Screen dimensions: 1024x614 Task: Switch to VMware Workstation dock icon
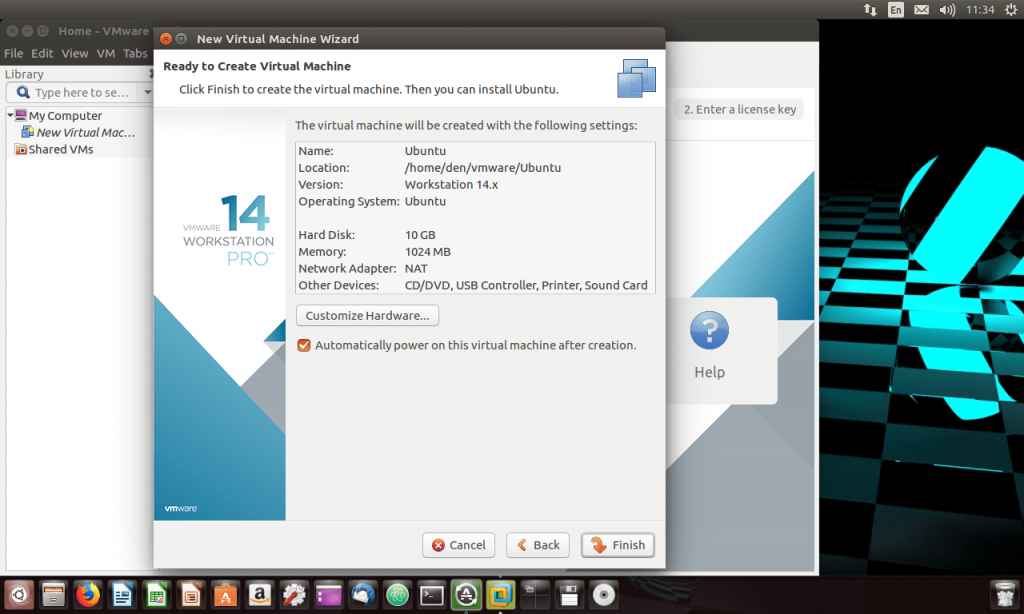point(500,595)
